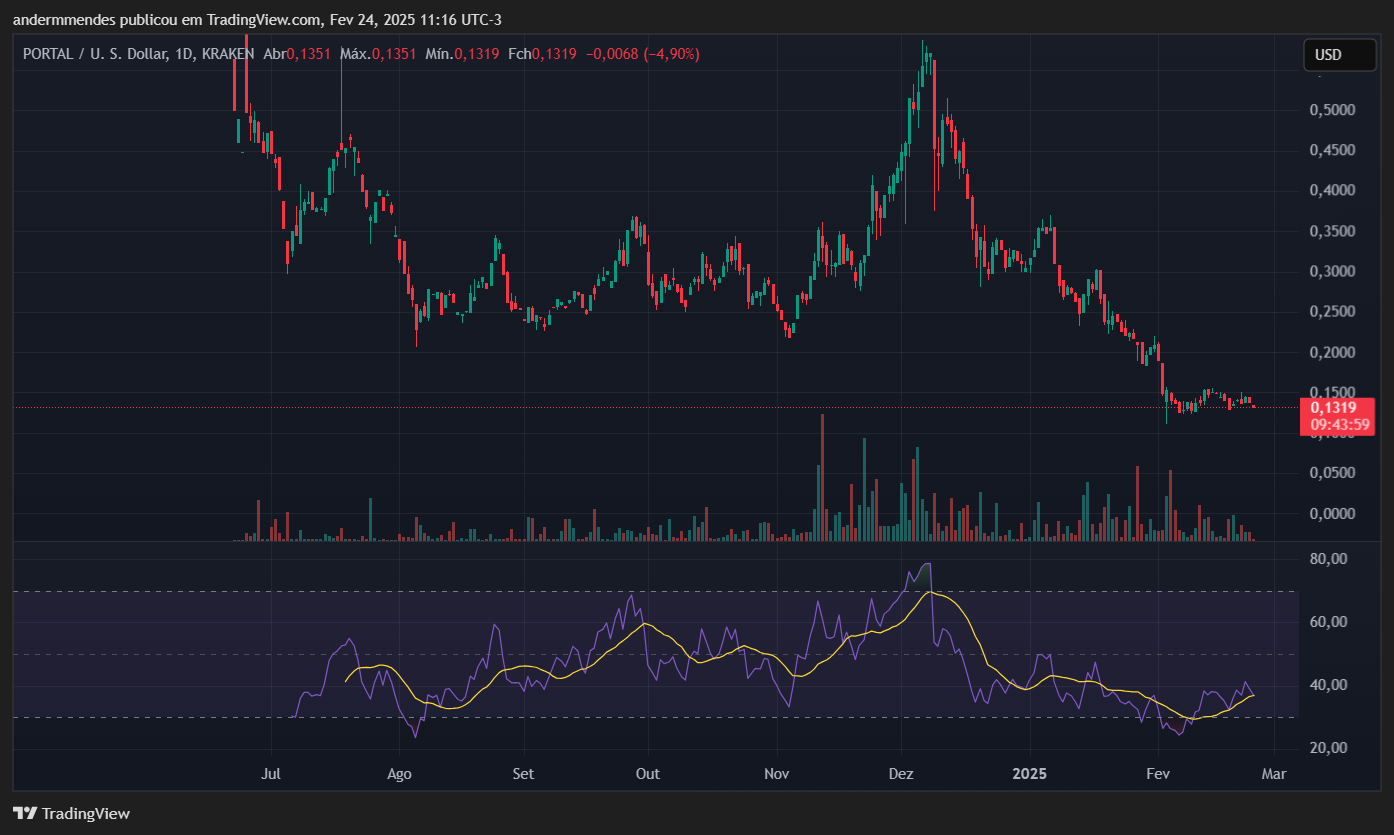Click the TradingView logo at bottom left
Viewport: 1394px width, 835px height.
click(71, 813)
